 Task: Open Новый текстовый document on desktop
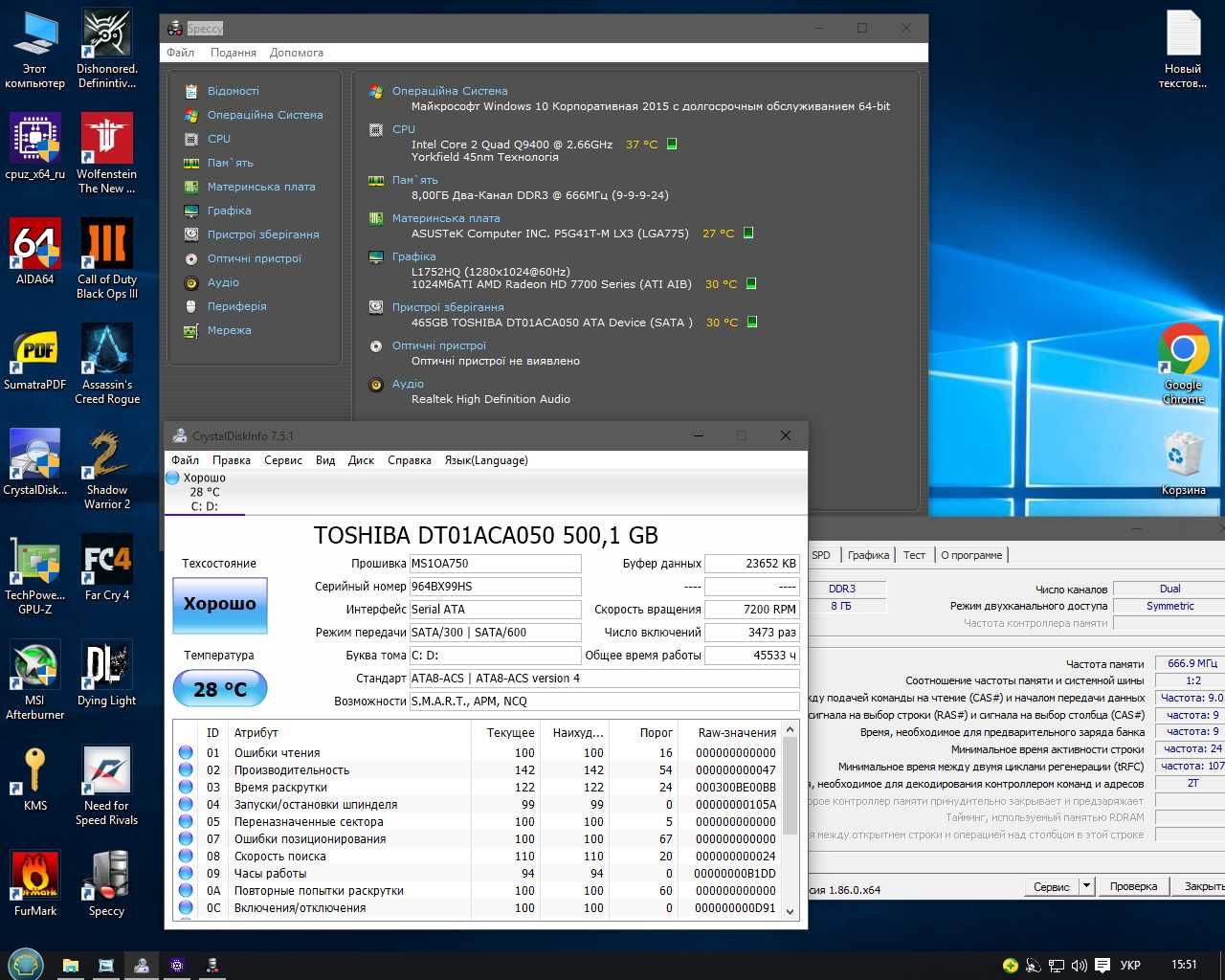(1184, 48)
